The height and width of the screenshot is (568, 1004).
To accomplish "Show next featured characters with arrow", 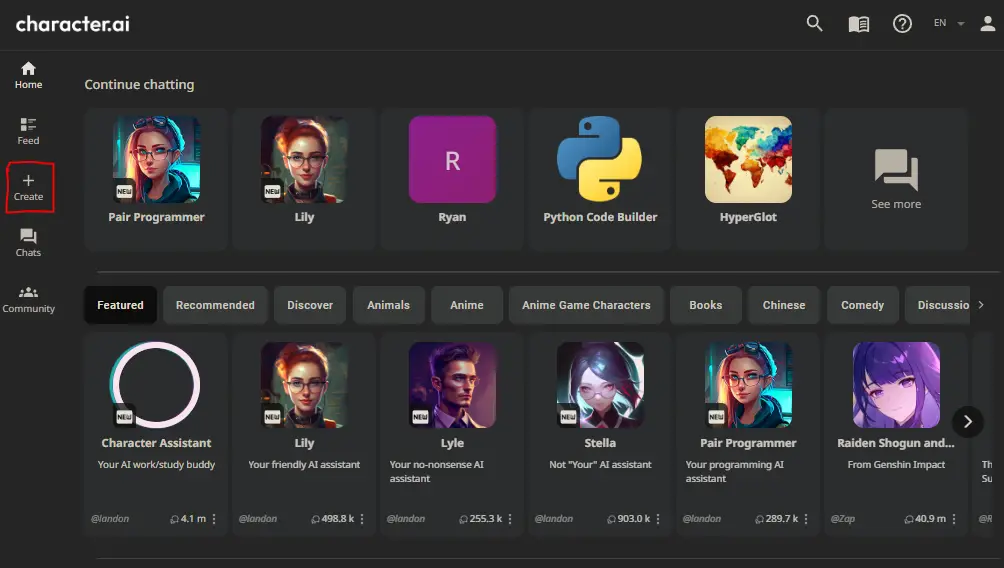I will coord(967,421).
